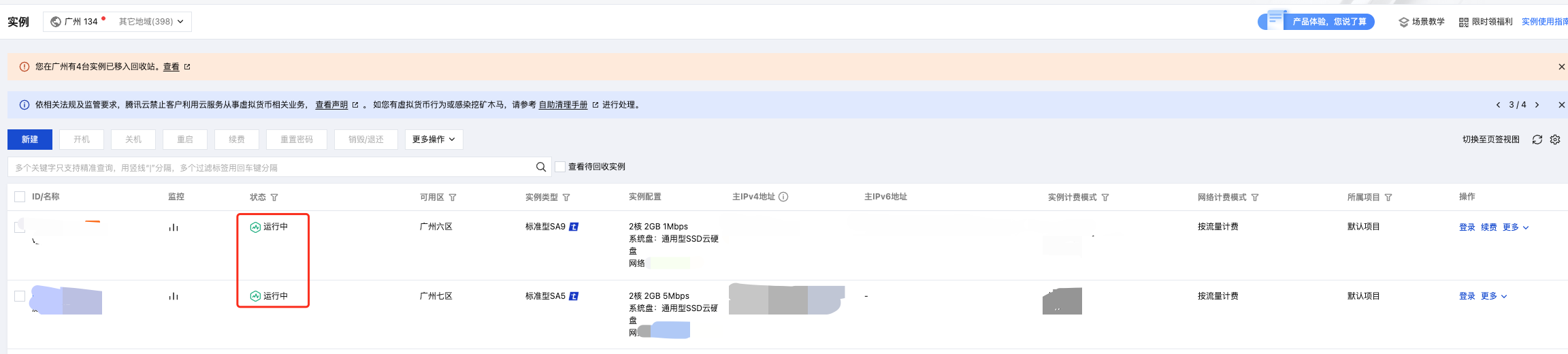Click the status column filter icon
This screenshot has width=1568, height=354.
[x=274, y=197]
